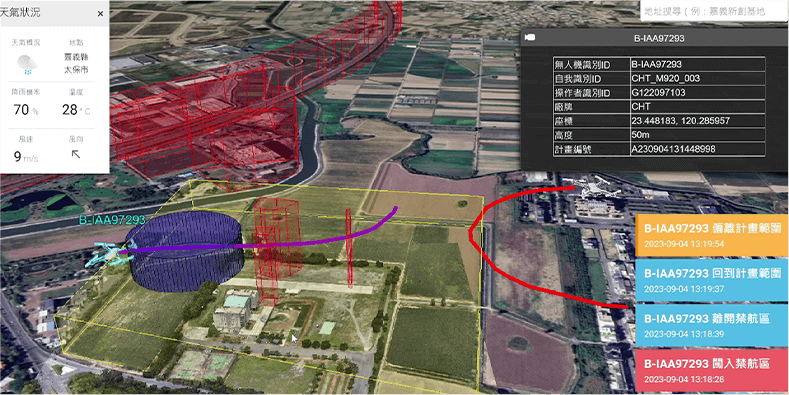Close the weather status panel

pyautogui.click(x=100, y=14)
